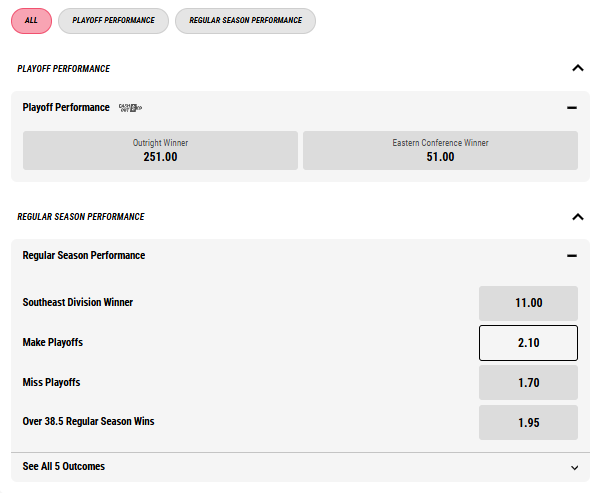Minimize the Regular Season Performance market card
590x493 pixels.
coord(572,256)
